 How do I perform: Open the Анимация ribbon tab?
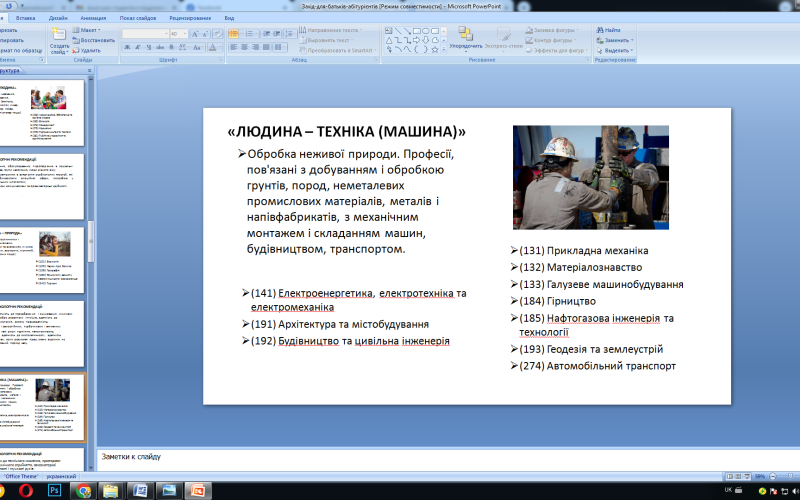pos(93,18)
